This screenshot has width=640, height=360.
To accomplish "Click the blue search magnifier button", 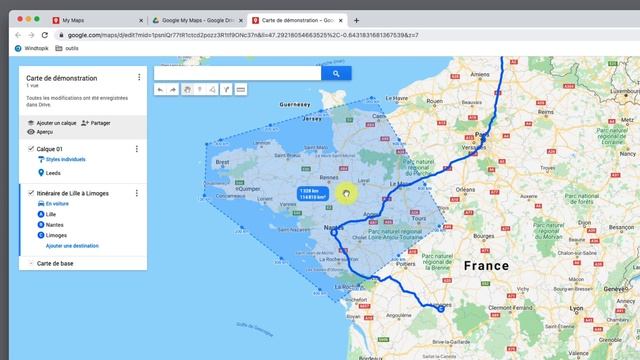I will coord(336,73).
